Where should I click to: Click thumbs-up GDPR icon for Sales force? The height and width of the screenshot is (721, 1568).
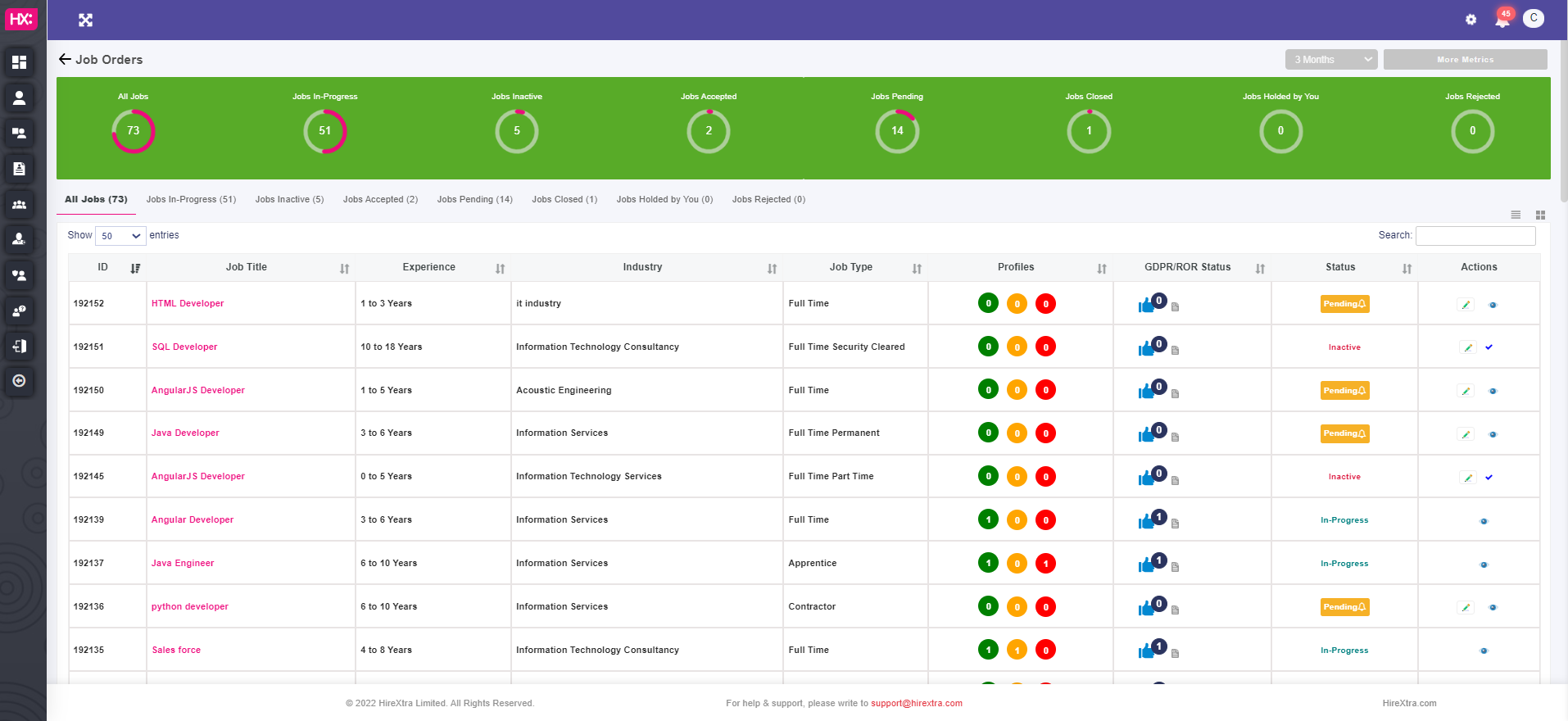[x=1146, y=652]
